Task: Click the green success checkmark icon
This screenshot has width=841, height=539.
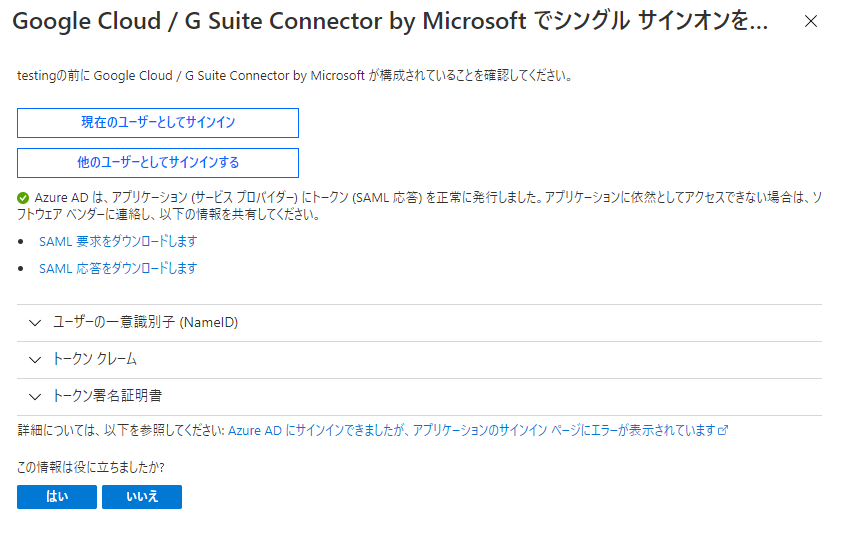Action: 23,198
